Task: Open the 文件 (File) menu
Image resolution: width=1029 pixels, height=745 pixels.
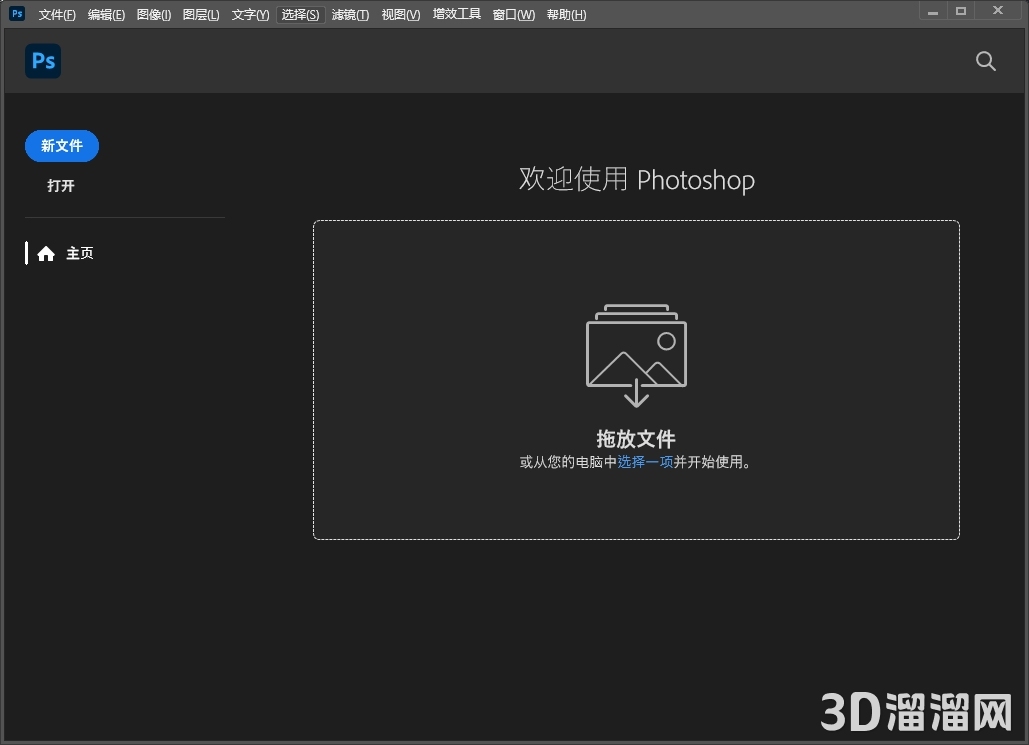Action: pyautogui.click(x=55, y=14)
